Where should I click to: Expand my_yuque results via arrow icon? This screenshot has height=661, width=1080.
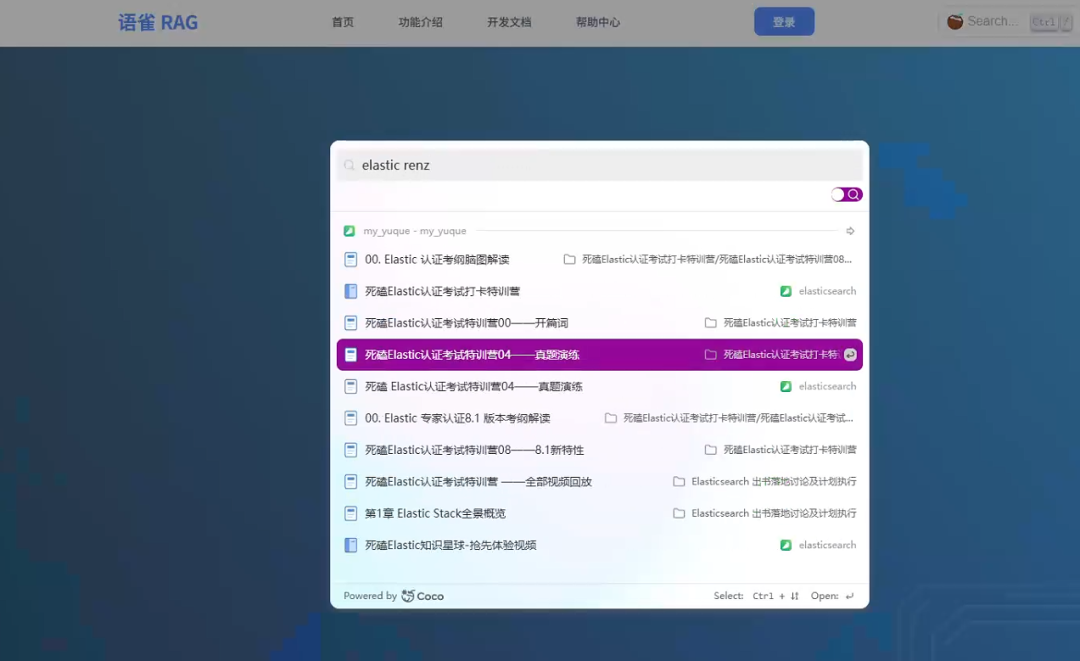[851, 231]
